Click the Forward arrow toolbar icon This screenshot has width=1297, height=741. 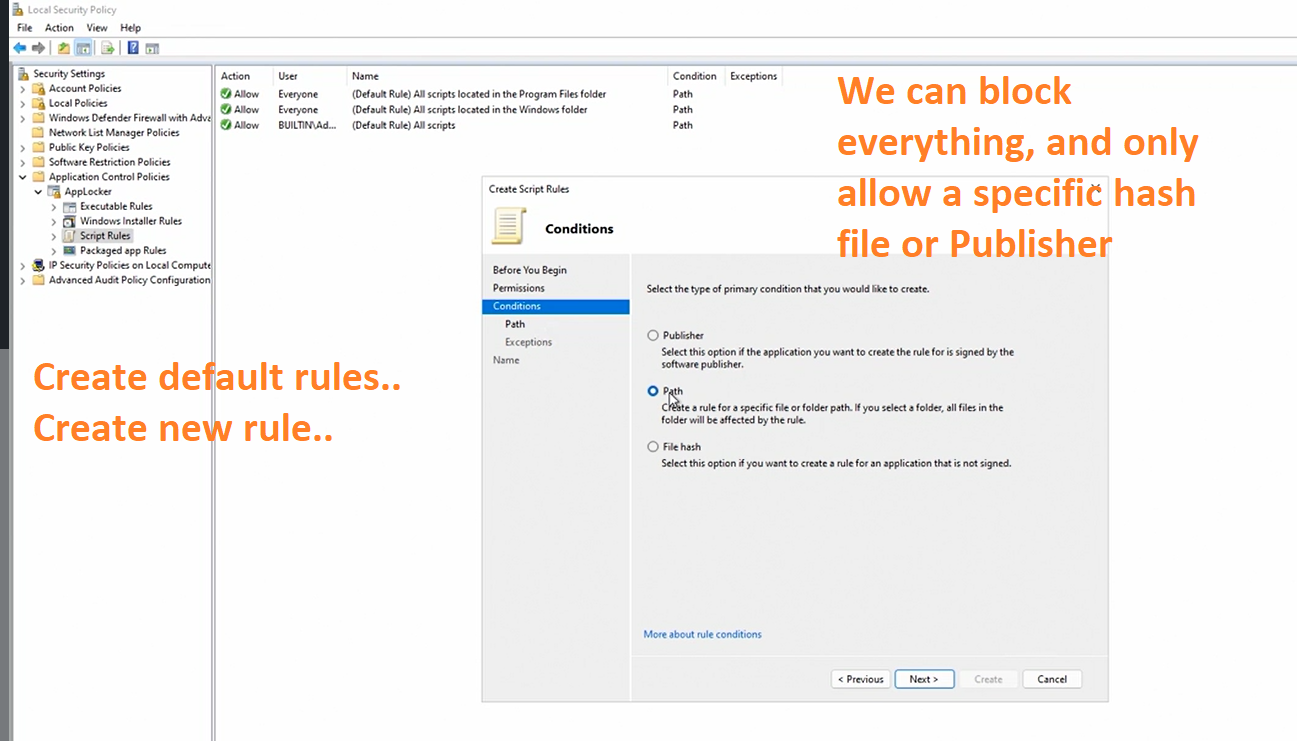(38, 48)
